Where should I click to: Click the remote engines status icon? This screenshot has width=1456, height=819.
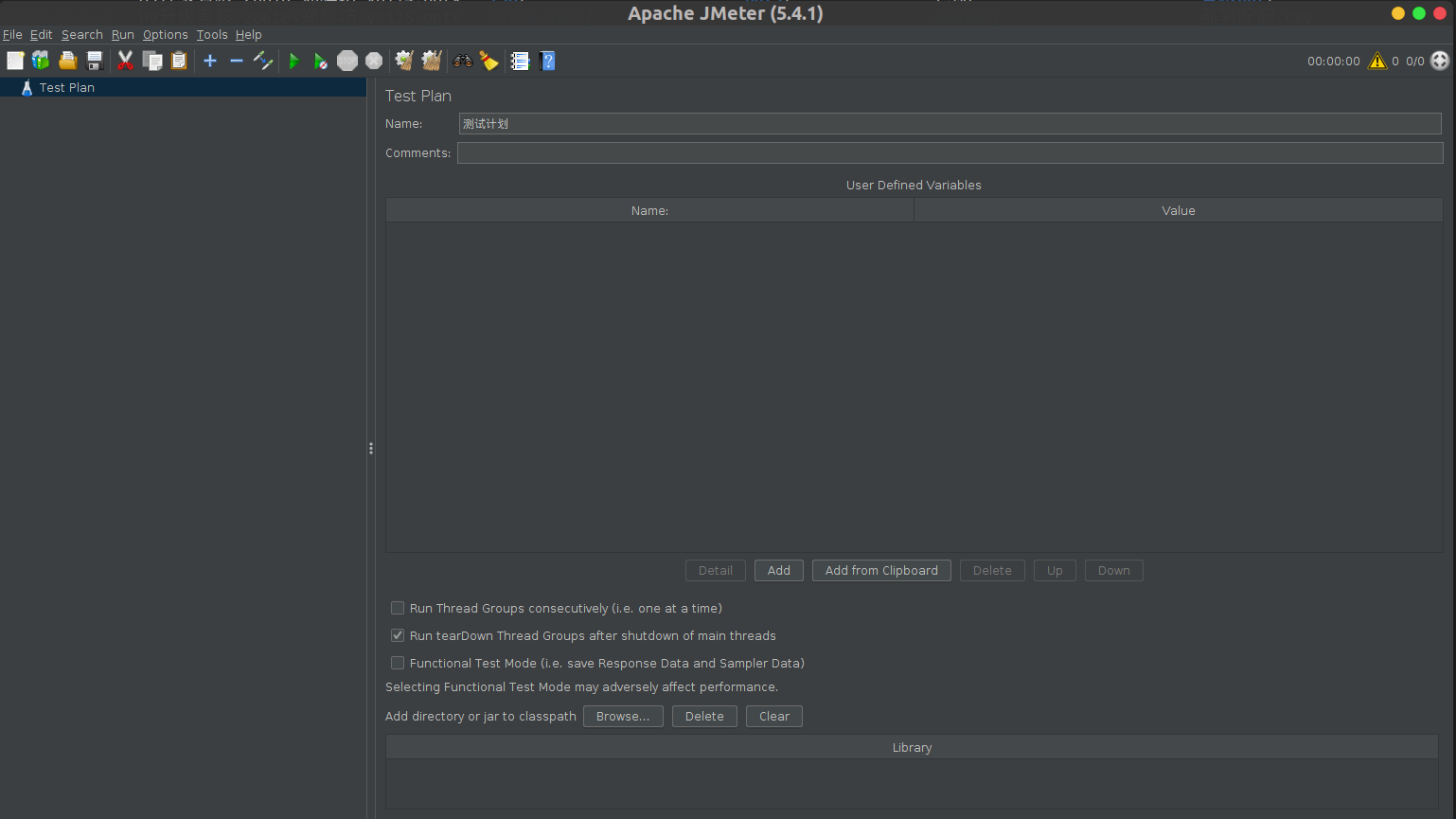coord(1440,61)
